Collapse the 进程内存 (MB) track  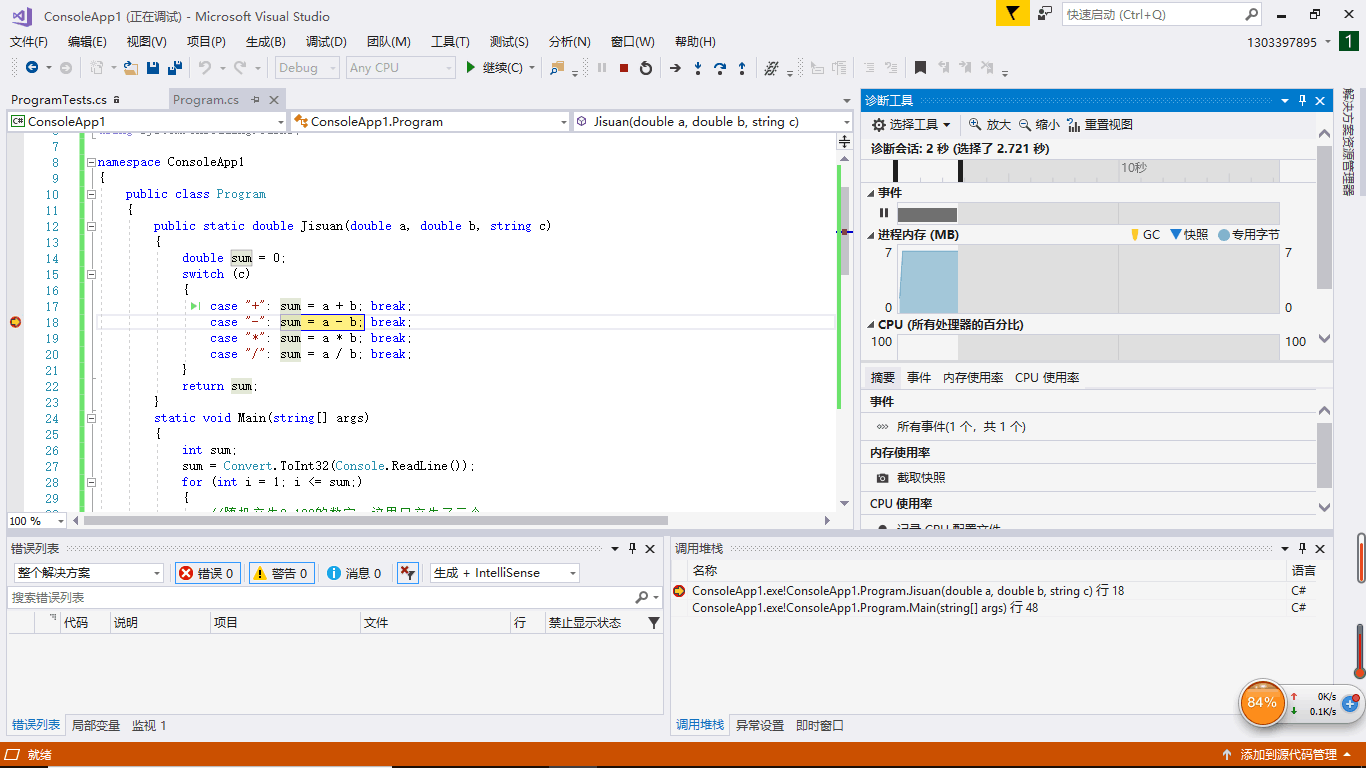click(871, 234)
